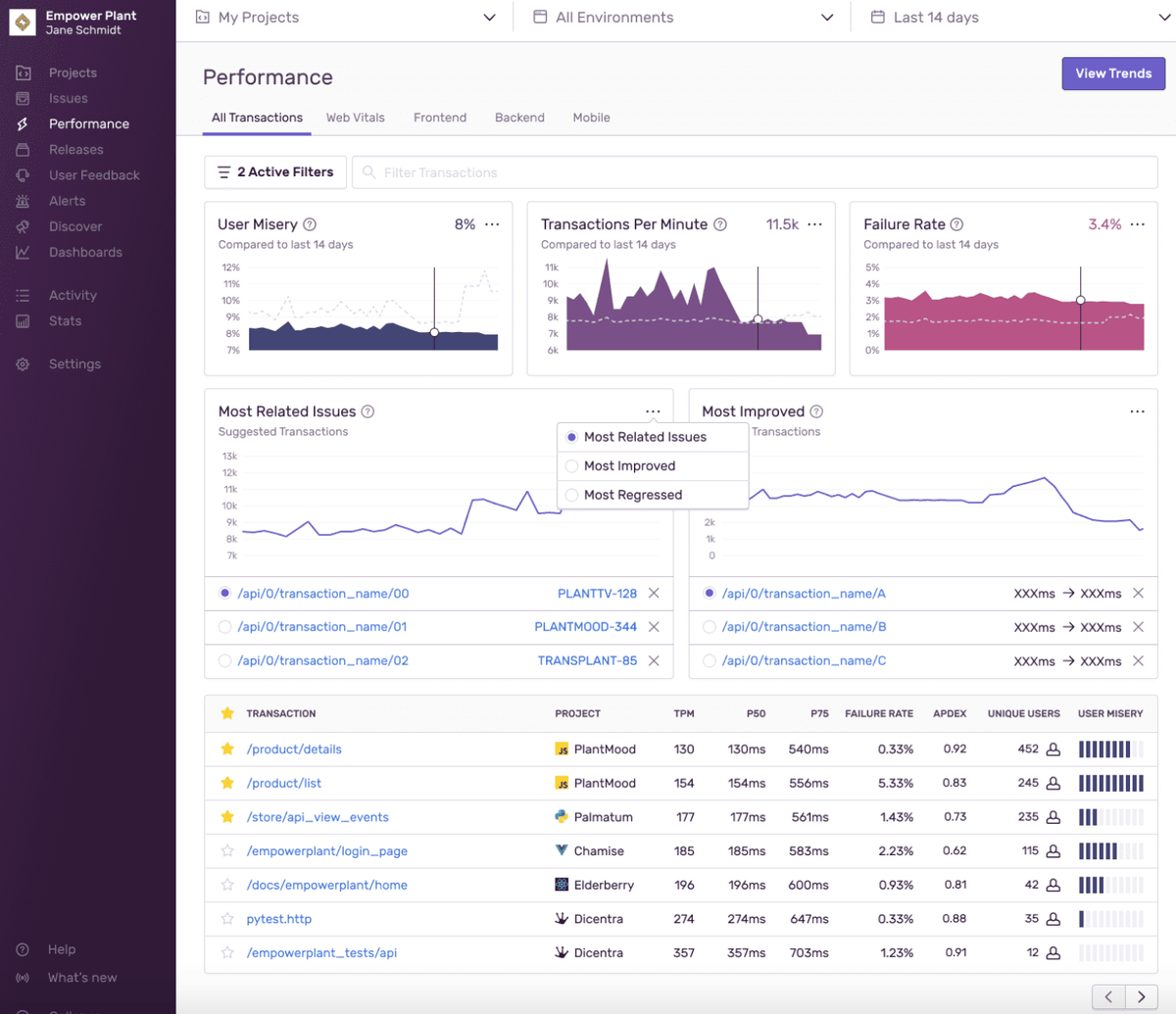This screenshot has height=1014, width=1176.
Task: Switch to the Web Vitals tab
Action: click(x=355, y=118)
